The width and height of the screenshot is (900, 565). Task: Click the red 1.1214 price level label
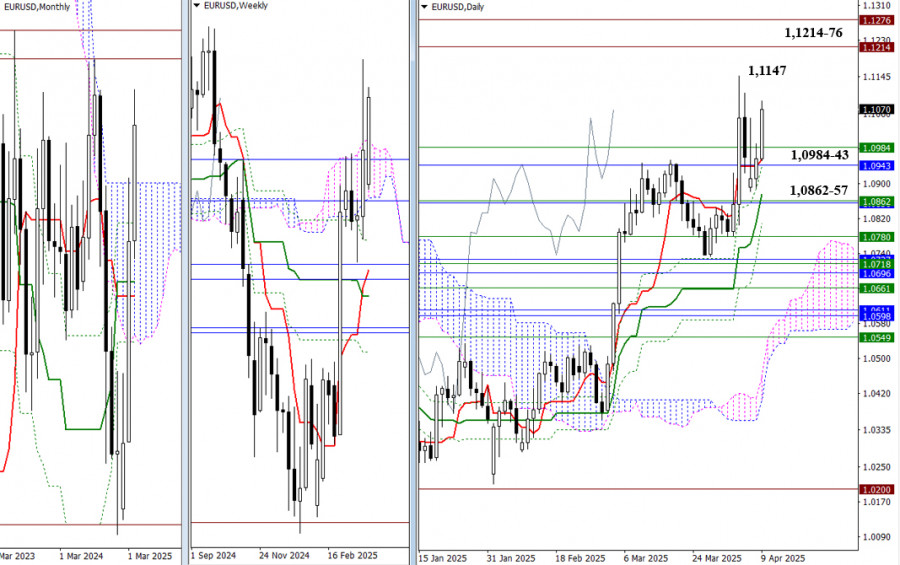[876, 47]
